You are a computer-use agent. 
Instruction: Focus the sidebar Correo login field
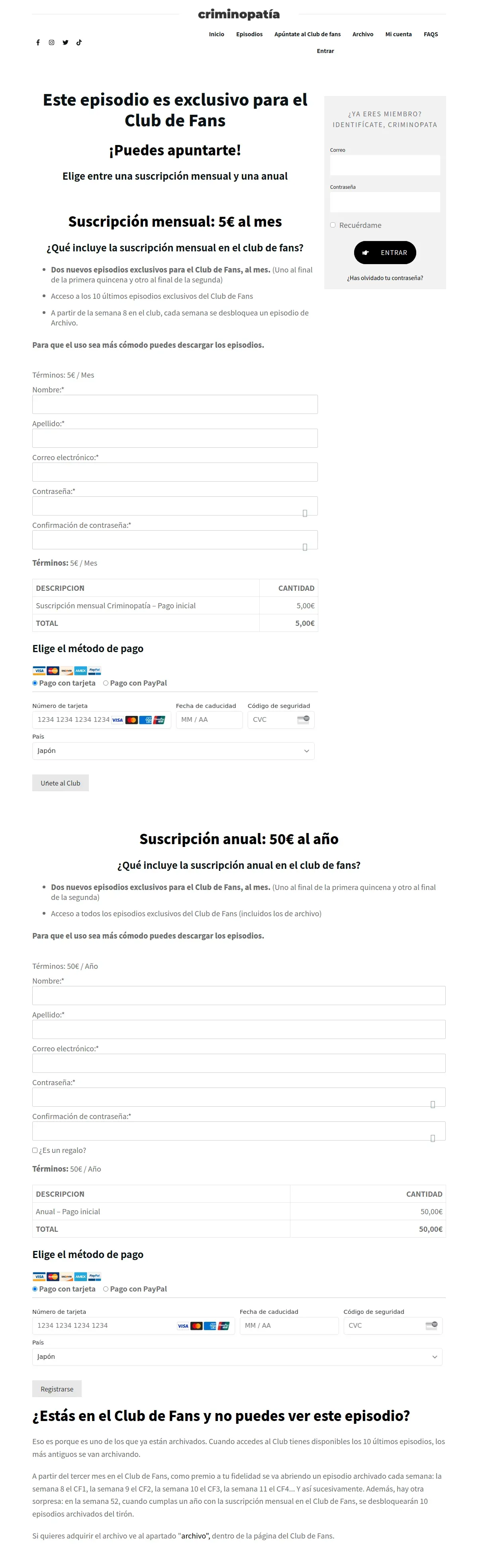pos(384,165)
